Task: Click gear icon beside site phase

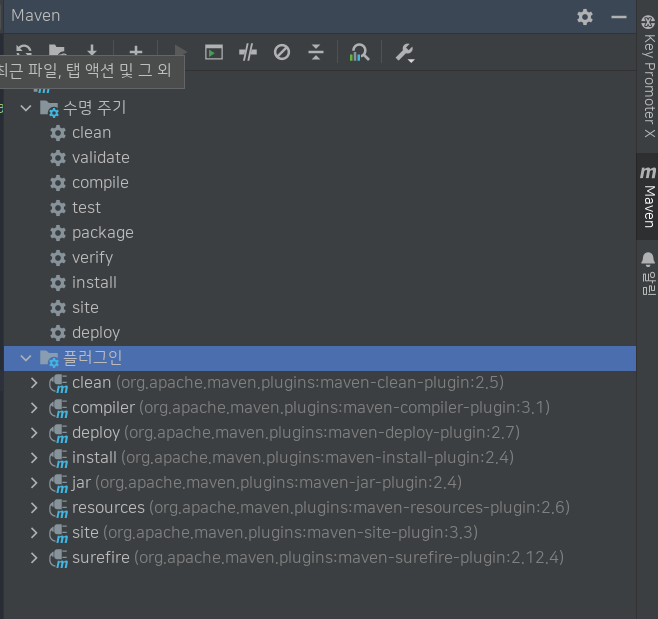Action: tap(58, 308)
